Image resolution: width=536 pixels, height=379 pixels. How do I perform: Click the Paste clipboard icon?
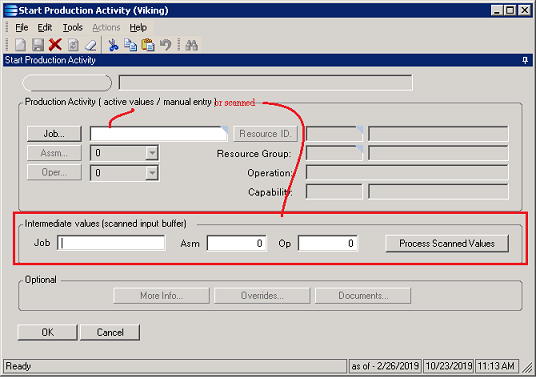(148, 45)
